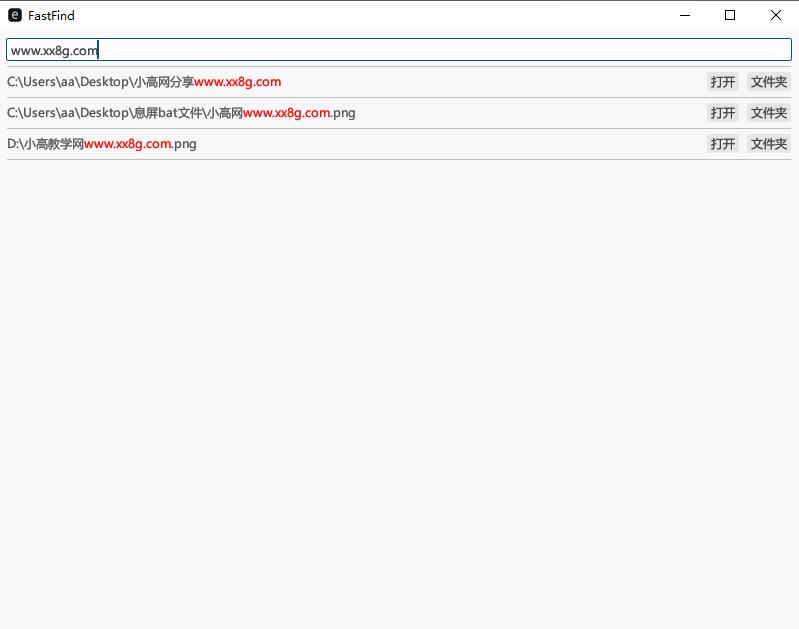Show folder for the 小高网分享www.xx8g.com result
The height and width of the screenshot is (629, 799).
tap(768, 82)
